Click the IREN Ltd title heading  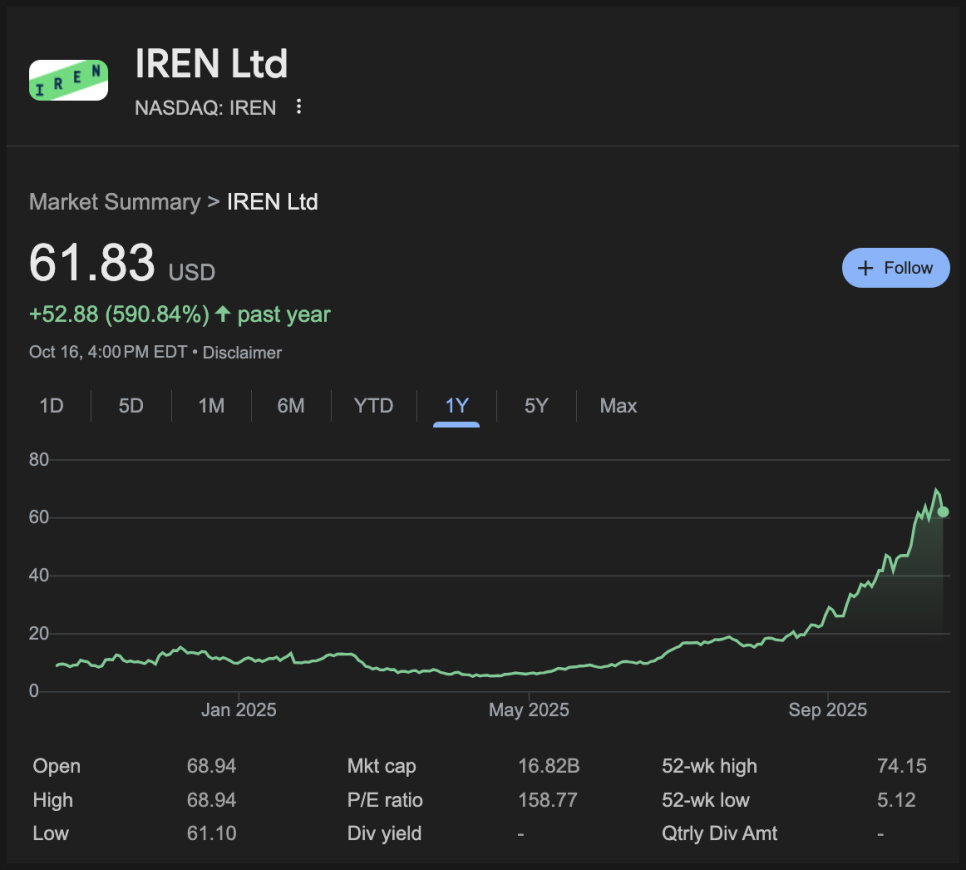[x=211, y=65]
